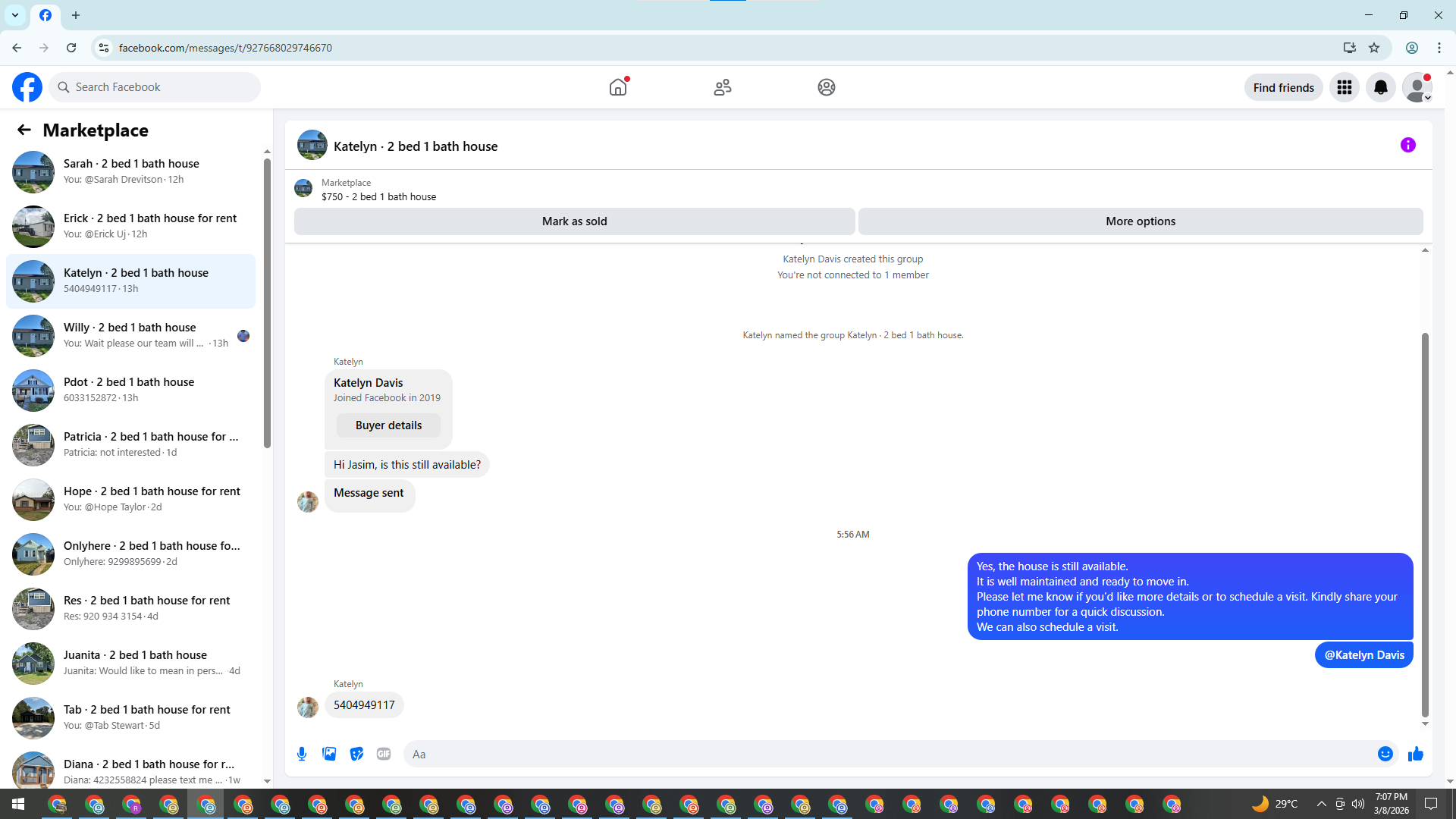Attach a photo using the image icon

[329, 754]
